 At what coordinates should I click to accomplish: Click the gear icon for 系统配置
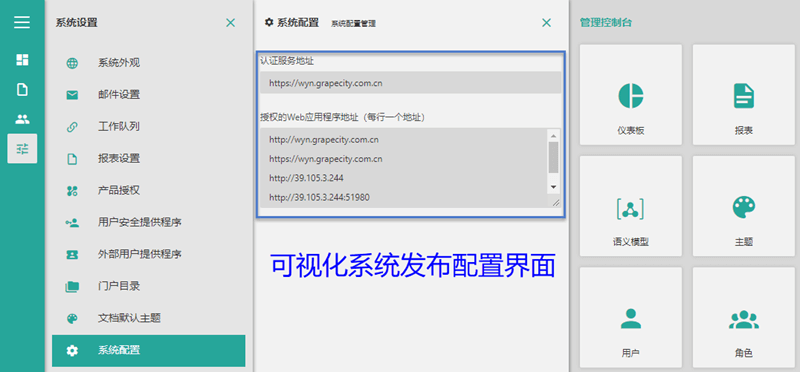72,351
